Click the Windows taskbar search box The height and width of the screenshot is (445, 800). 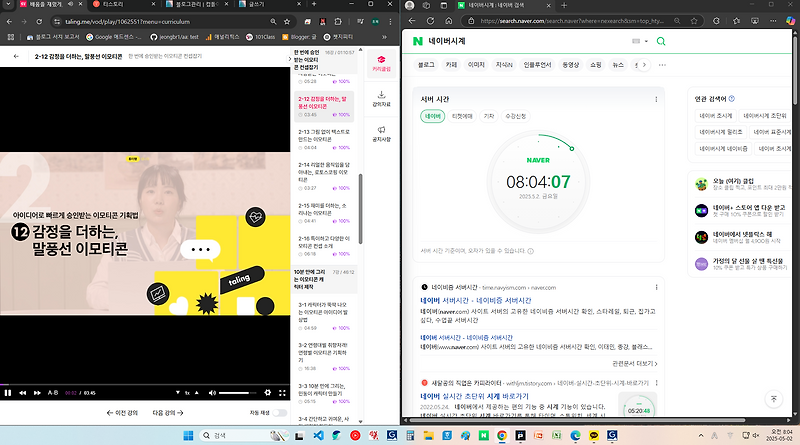coord(245,435)
